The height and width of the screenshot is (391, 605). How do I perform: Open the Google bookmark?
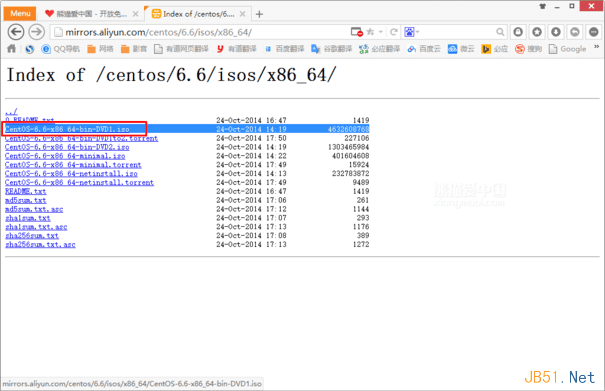[568, 49]
